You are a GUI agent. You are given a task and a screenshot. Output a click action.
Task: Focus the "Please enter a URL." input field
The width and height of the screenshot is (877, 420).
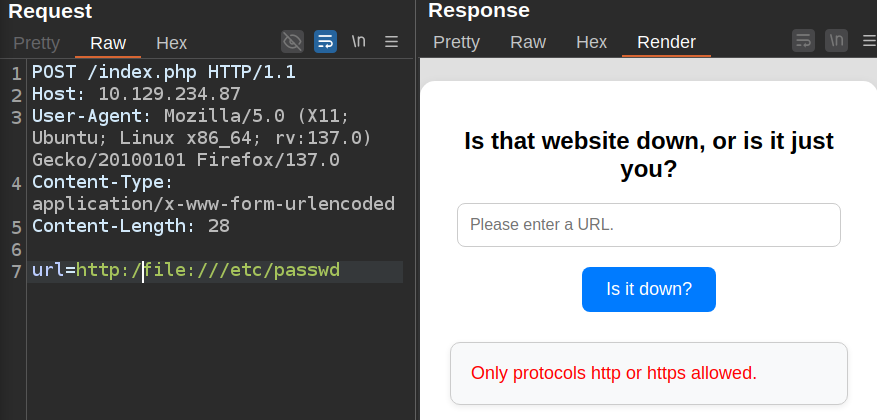coord(648,225)
